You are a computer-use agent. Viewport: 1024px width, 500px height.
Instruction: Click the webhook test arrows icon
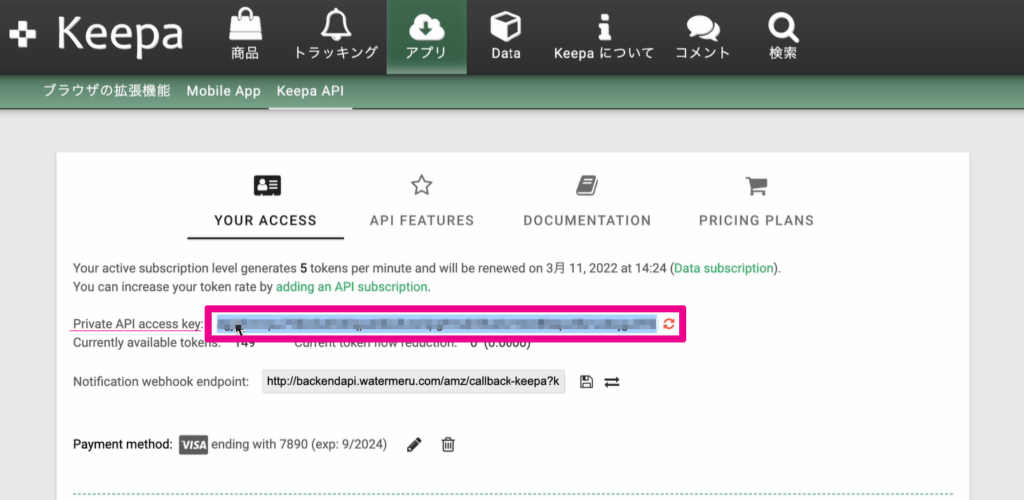(x=612, y=382)
